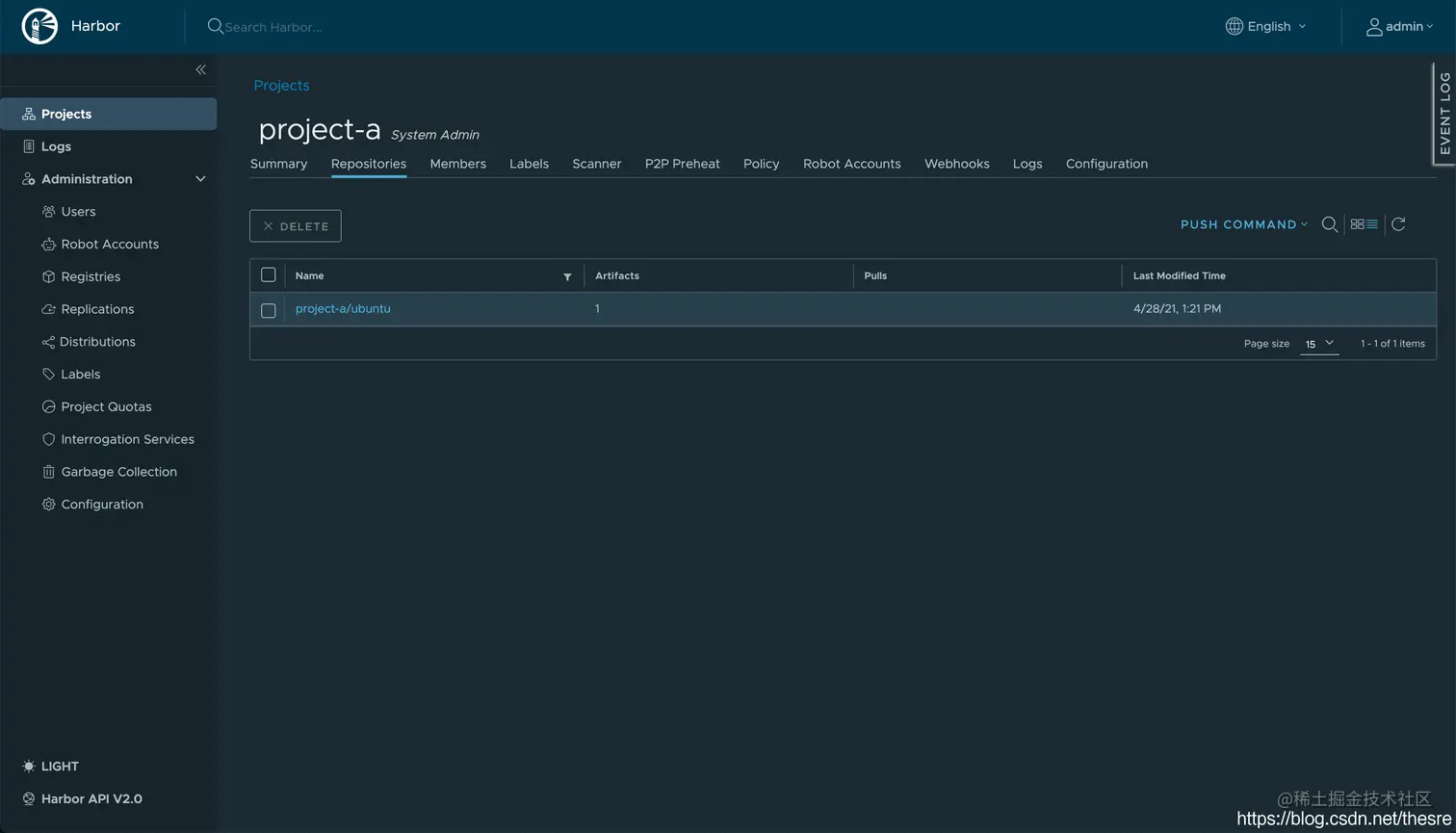Search repositories with the magnifier icon

pyautogui.click(x=1330, y=224)
